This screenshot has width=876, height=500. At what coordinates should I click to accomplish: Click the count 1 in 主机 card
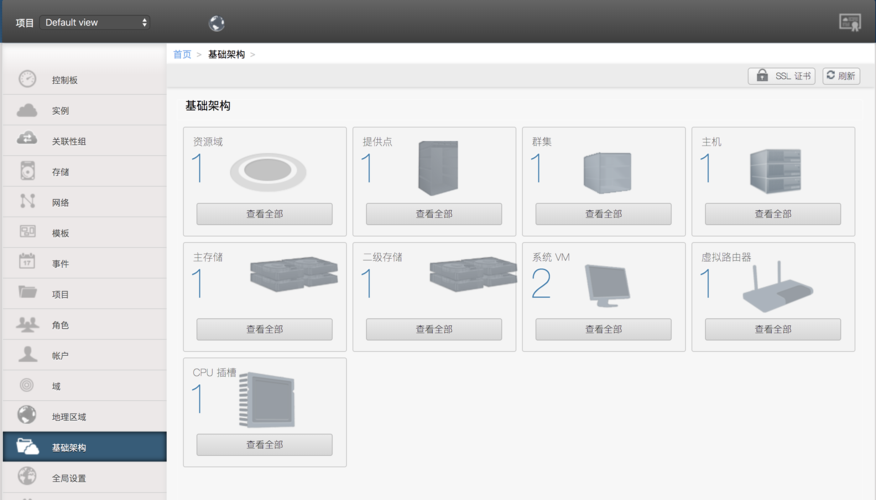(x=706, y=168)
